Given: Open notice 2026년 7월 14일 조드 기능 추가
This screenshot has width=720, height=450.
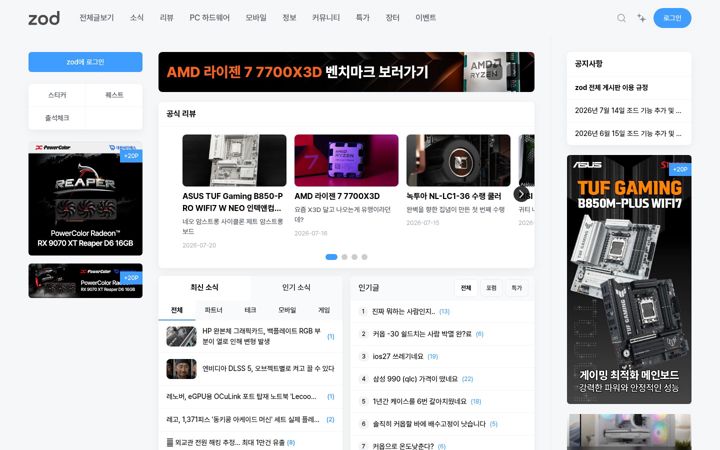Looking at the screenshot, I should [628, 110].
